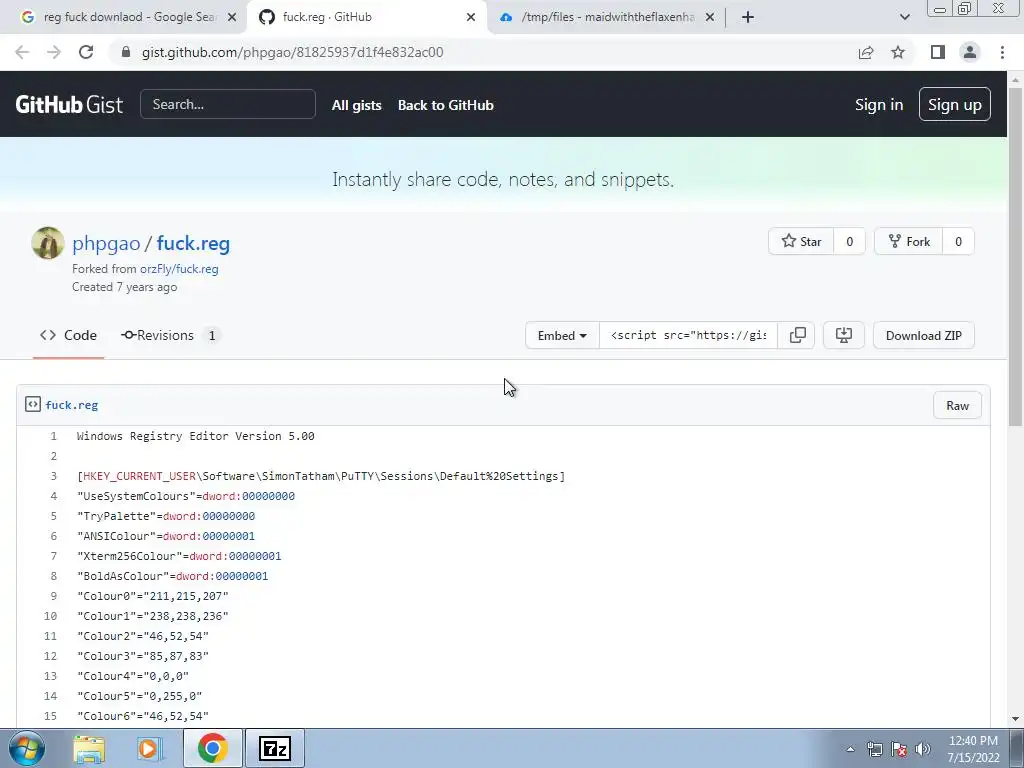
Task: Click the "UseSystemColours" line
Action: pos(185,496)
